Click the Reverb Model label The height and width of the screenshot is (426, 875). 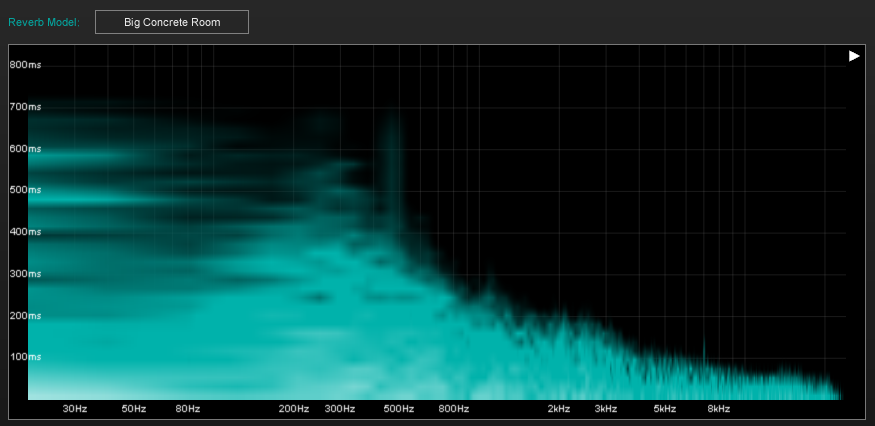44,22
